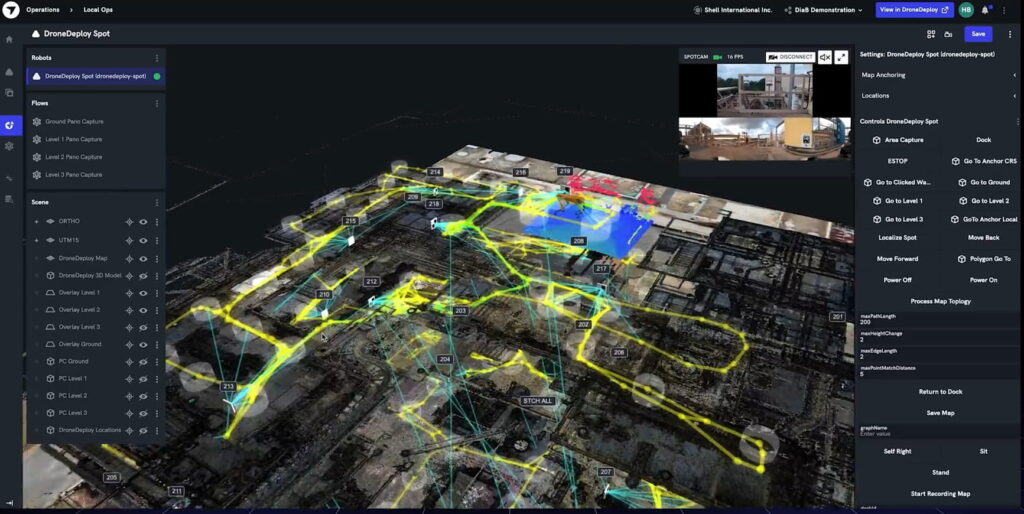The height and width of the screenshot is (514, 1024).
Task: Go to Operations breadcrumb
Action: click(x=42, y=10)
